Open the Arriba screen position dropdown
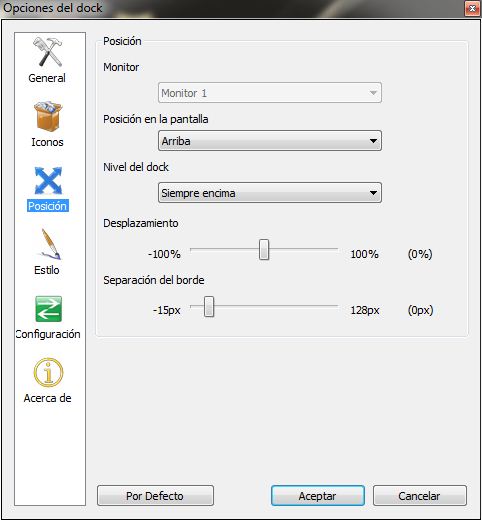This screenshot has height=521, width=482. click(x=270, y=141)
